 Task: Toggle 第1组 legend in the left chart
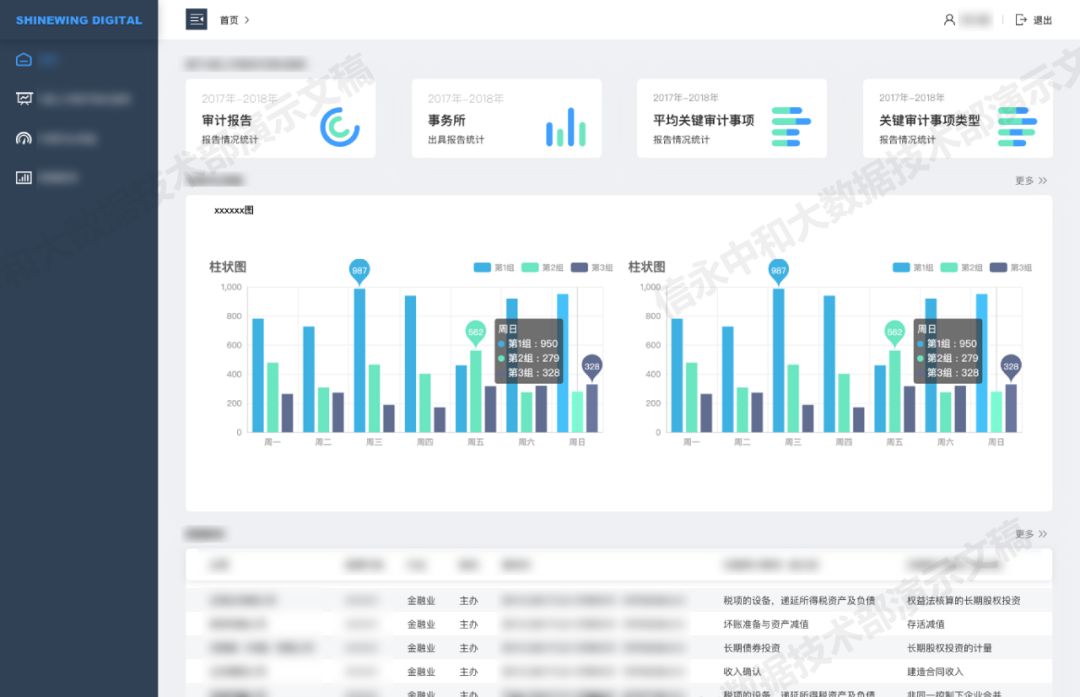click(494, 267)
